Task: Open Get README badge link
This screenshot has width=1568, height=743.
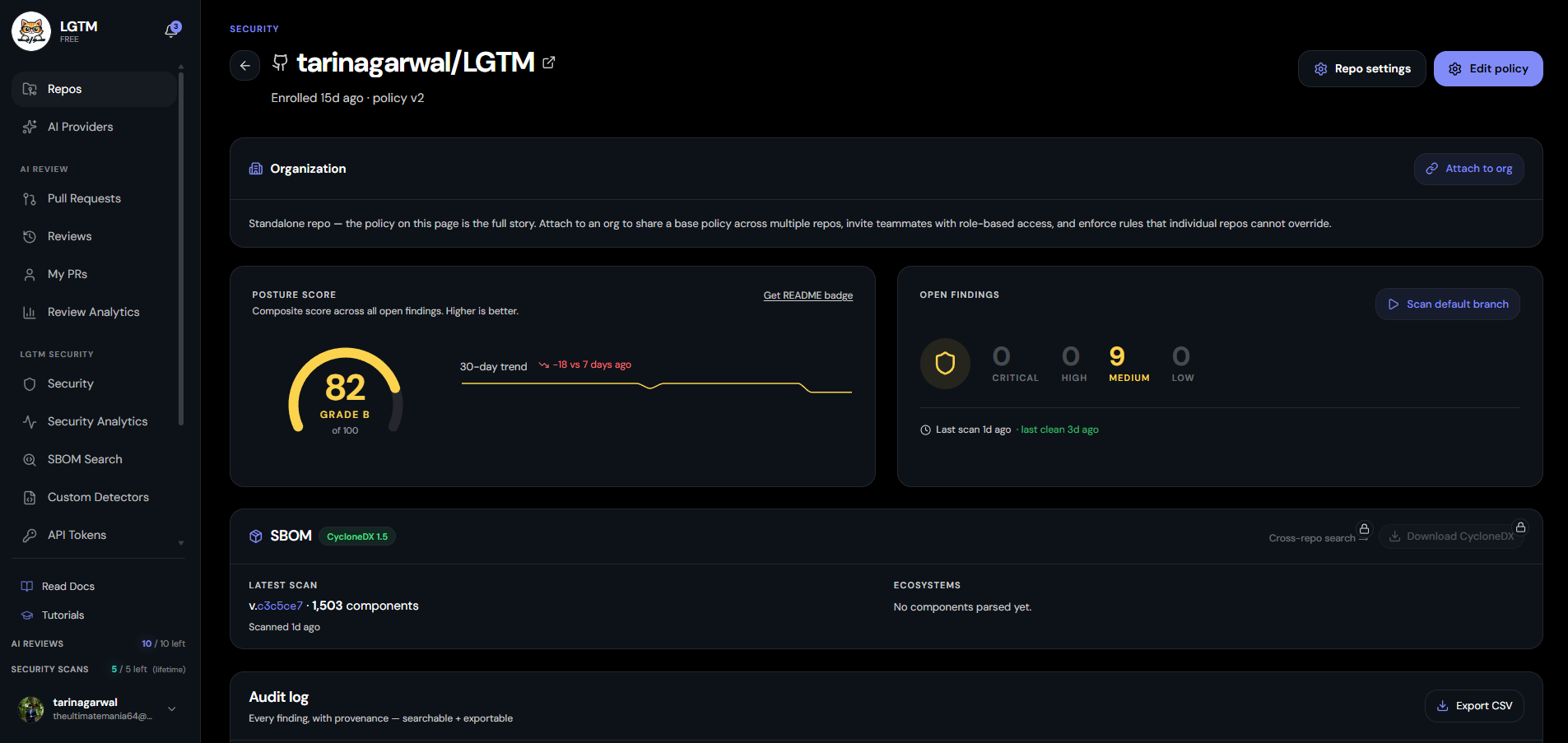Action: point(808,295)
